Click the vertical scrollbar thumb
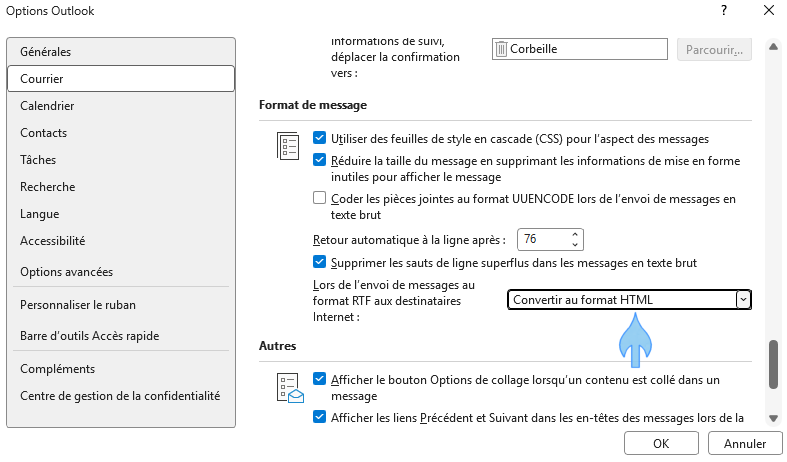Viewport: 787px width, 462px height. (773, 365)
